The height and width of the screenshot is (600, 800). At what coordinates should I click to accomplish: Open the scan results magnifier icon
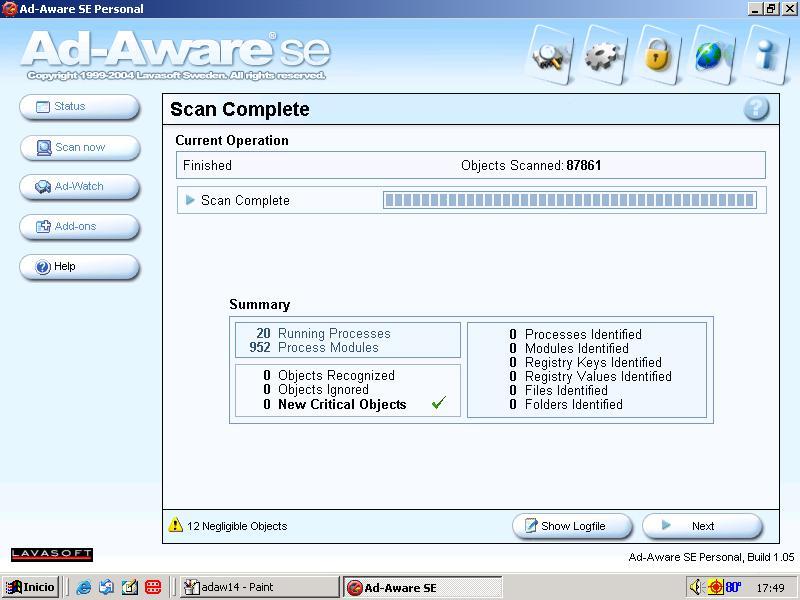(x=549, y=55)
